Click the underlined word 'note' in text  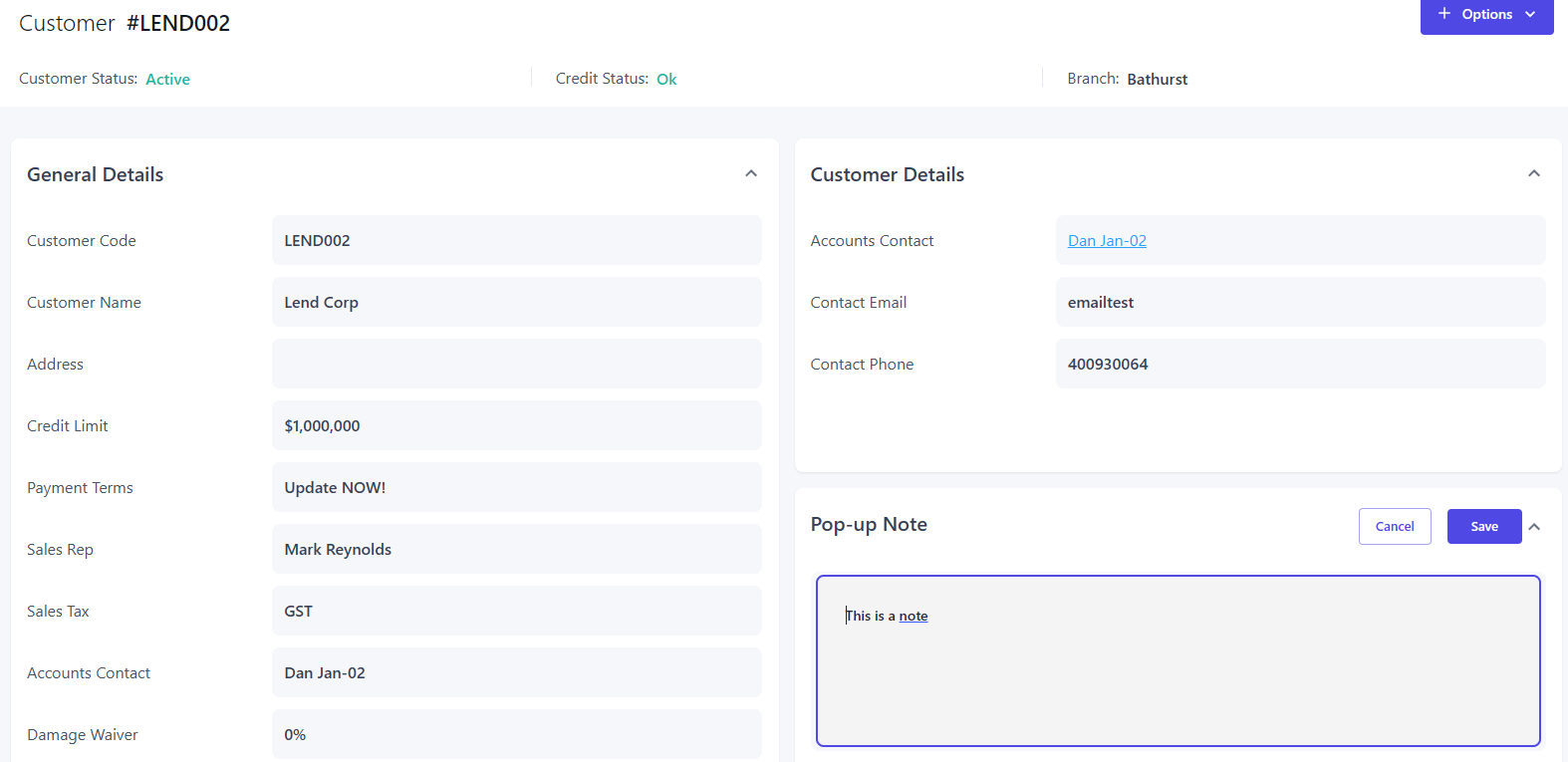click(913, 617)
